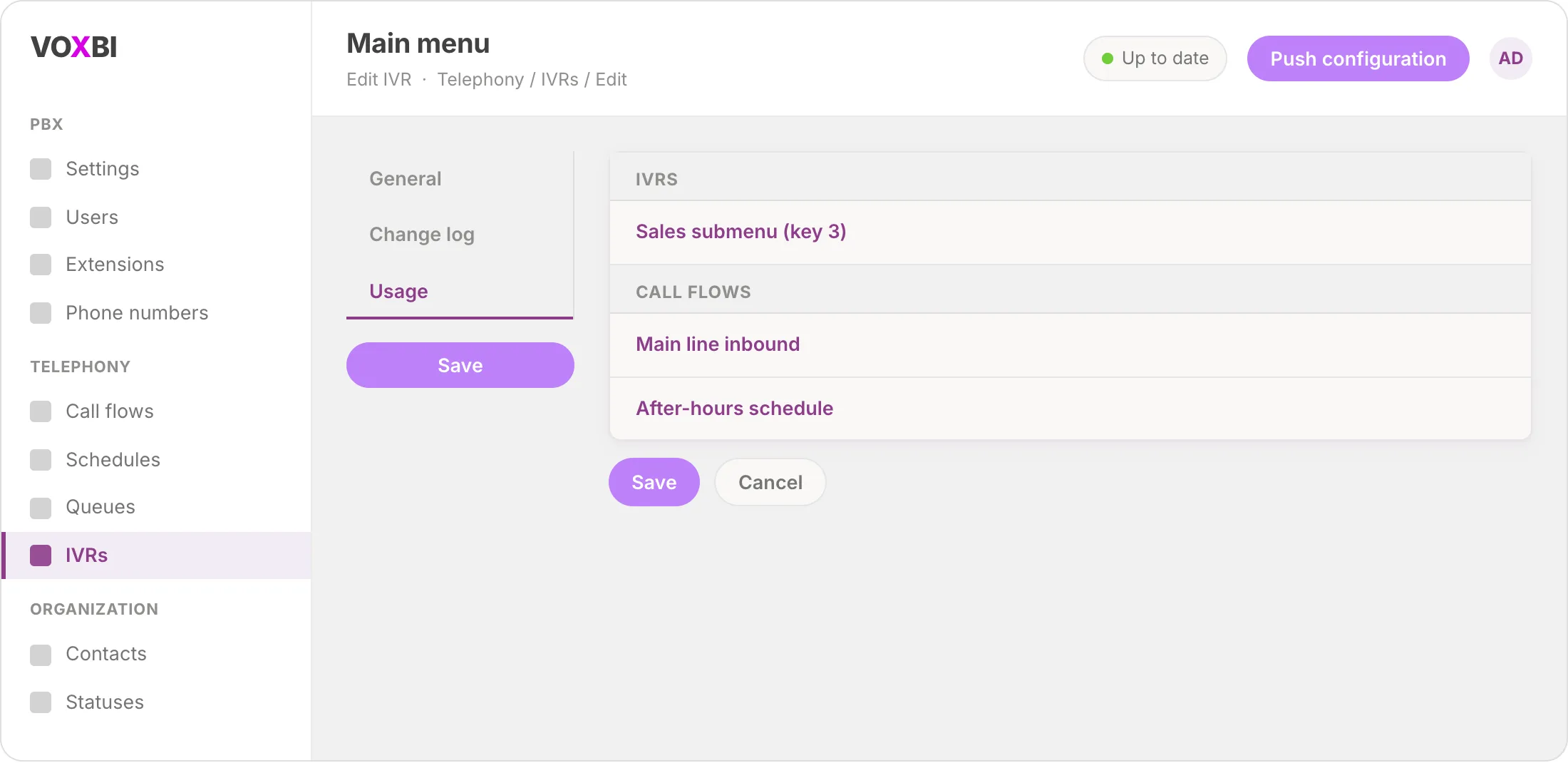Click the Main menu page title

tap(418, 43)
